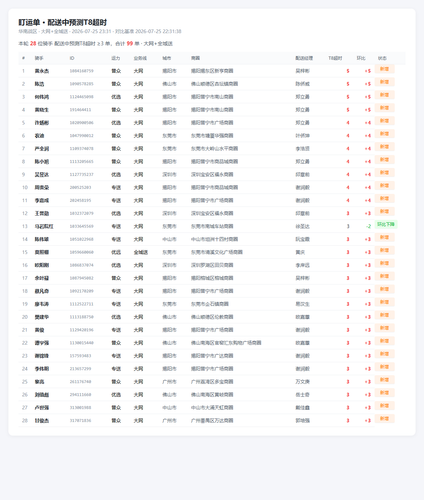Click the 骑手 column header
Viewport: 424px width, 500px height.
(39, 58)
